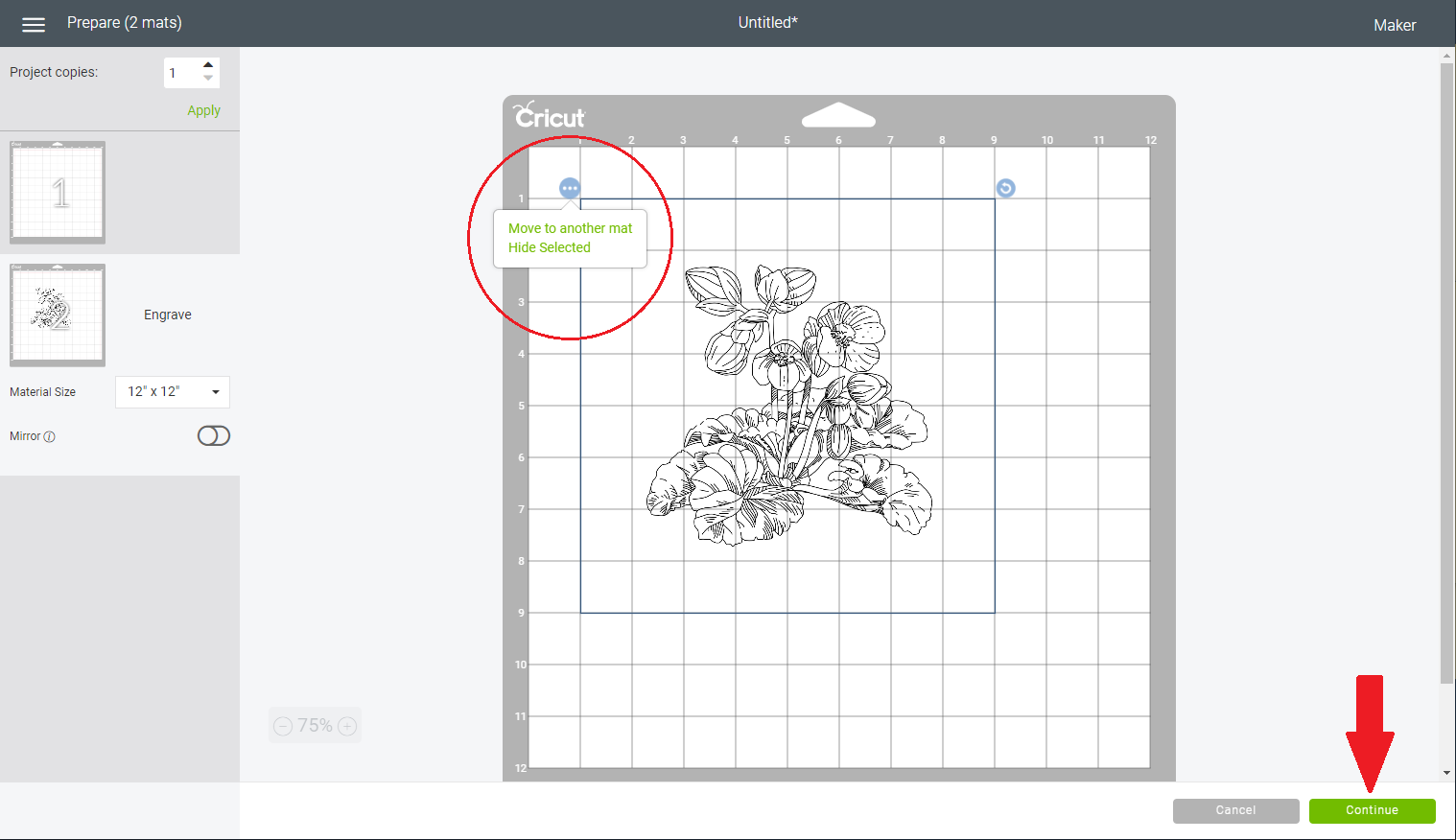Select the first mat thumbnail
Screen dimensions: 1456x840
(58, 192)
